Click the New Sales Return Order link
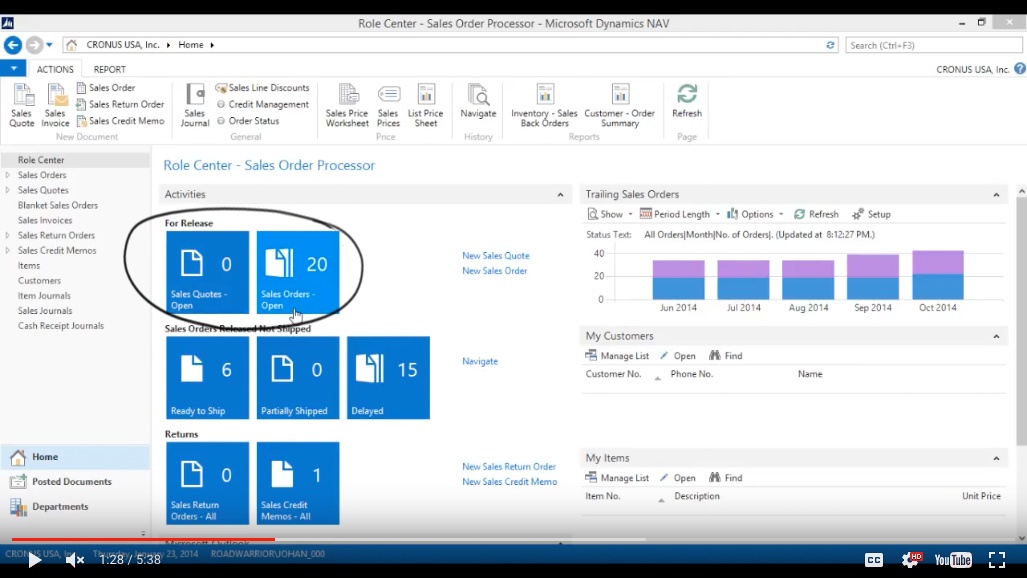The width and height of the screenshot is (1027, 578). pos(509,467)
